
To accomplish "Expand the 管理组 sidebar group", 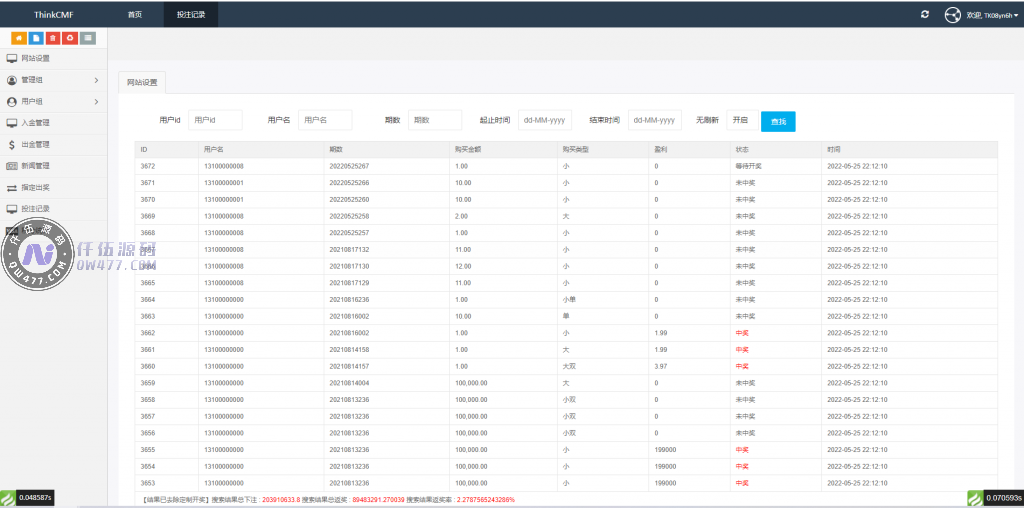I will coord(96,80).
